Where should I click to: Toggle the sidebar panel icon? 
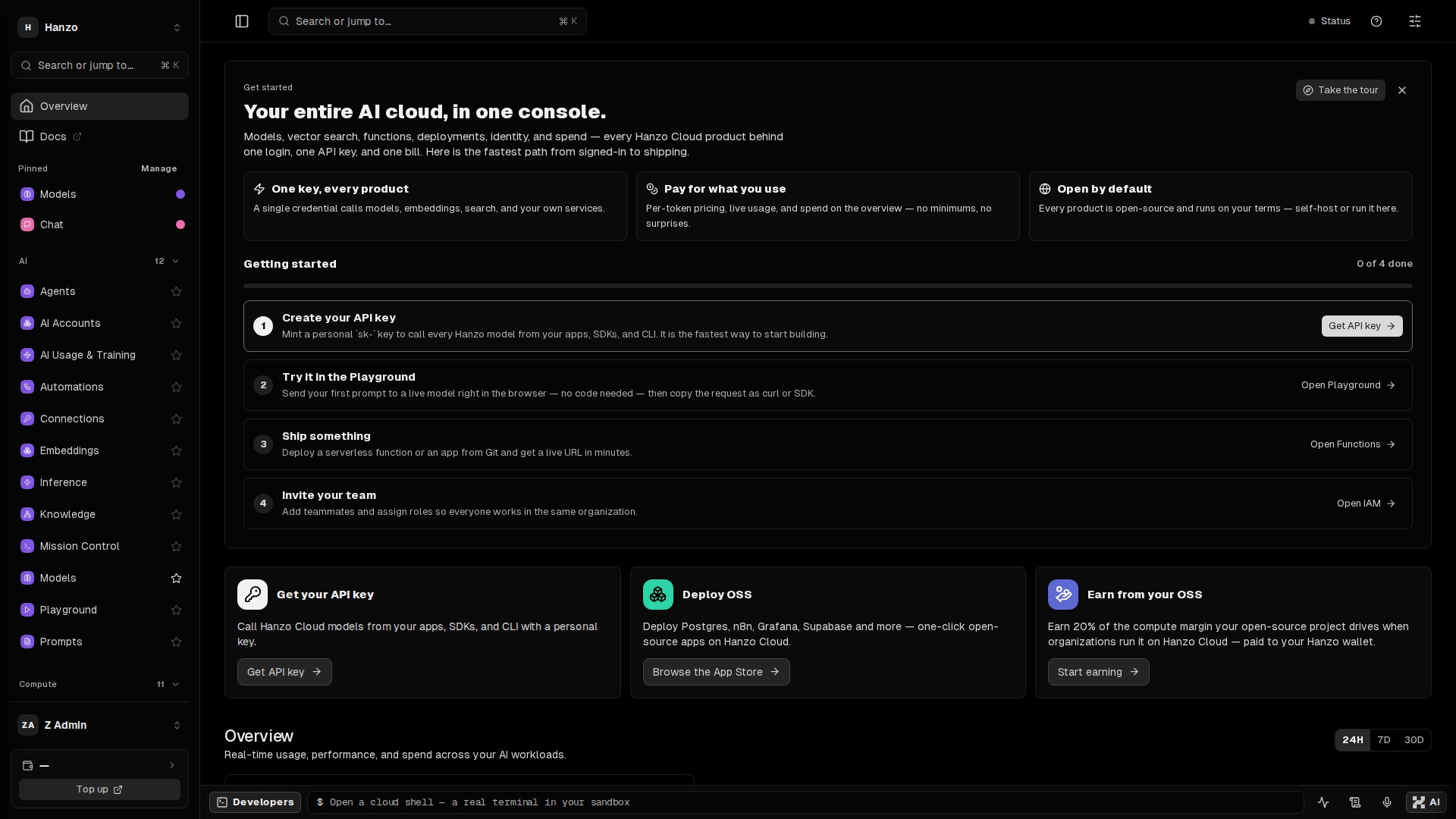point(242,21)
